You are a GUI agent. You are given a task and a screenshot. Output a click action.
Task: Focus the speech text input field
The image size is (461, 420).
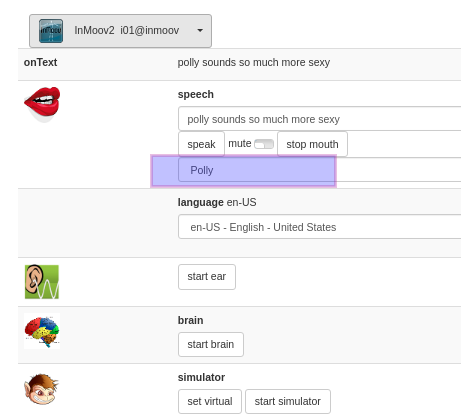click(319, 119)
